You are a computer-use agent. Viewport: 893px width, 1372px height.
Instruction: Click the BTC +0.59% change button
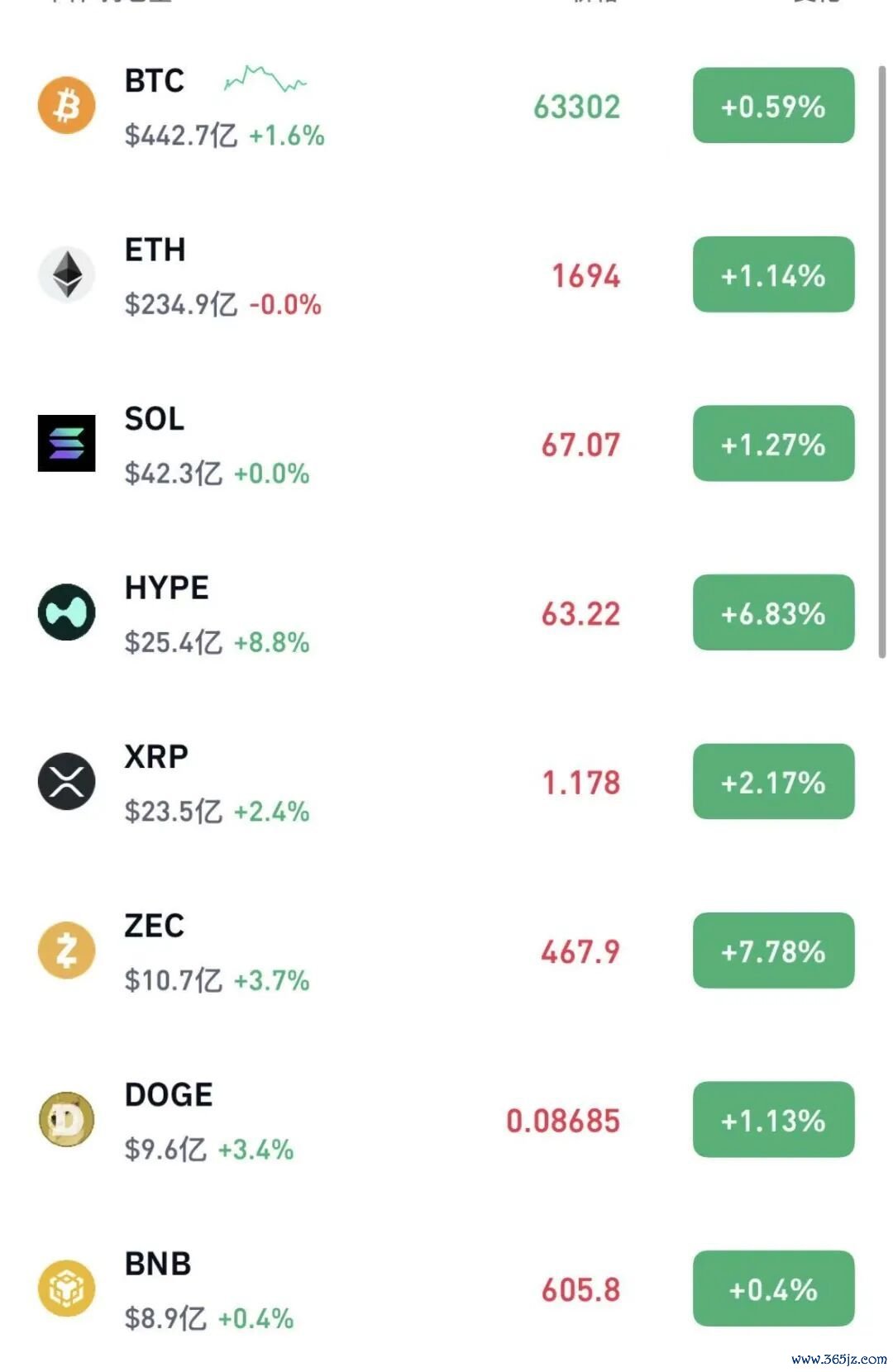click(773, 106)
